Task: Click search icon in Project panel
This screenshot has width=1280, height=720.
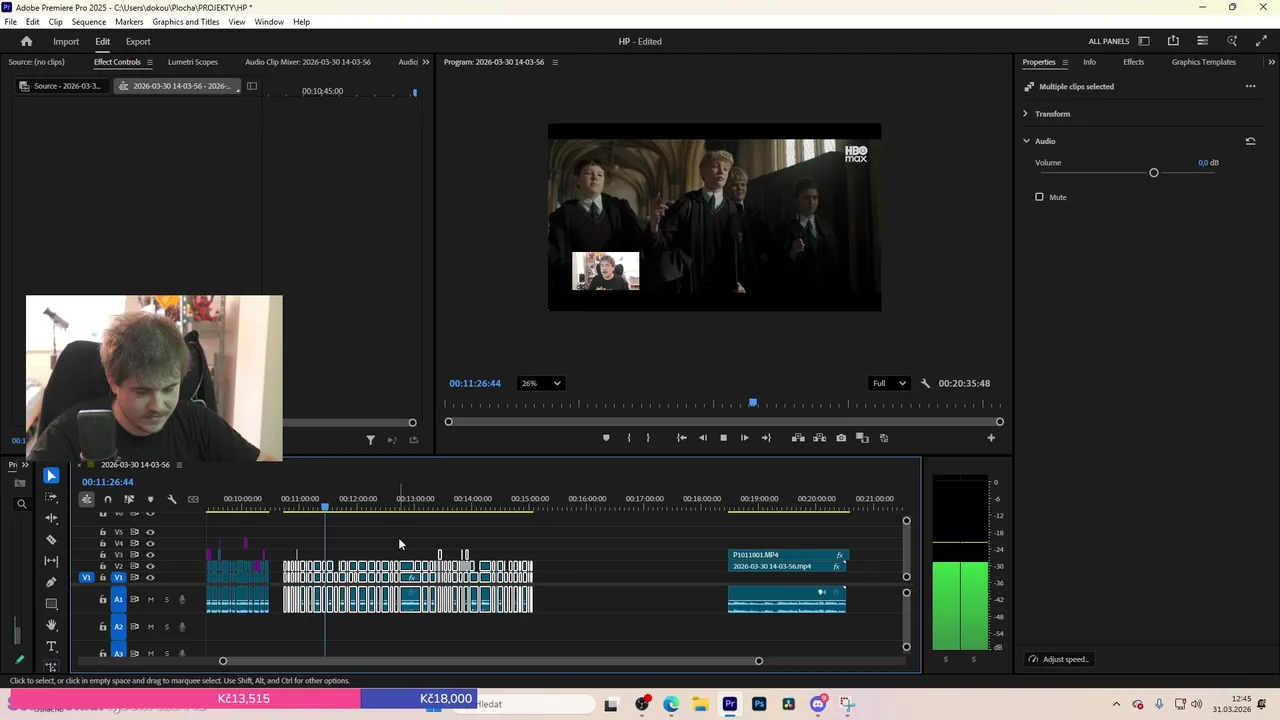Action: (x=21, y=504)
